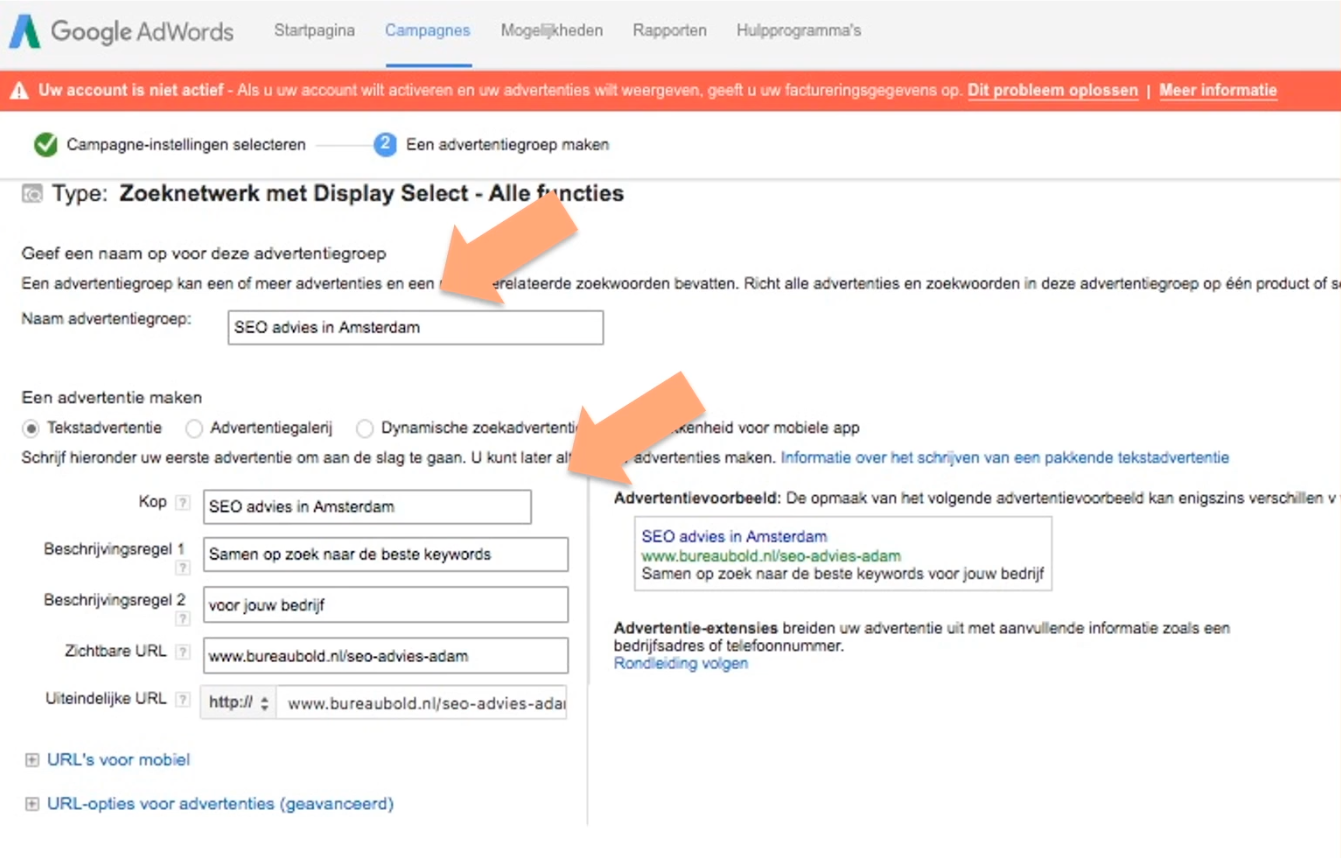Select the 'Dynamische zoekadvertentie' radio button
Screen dimensions: 1341x858
(x=365, y=428)
